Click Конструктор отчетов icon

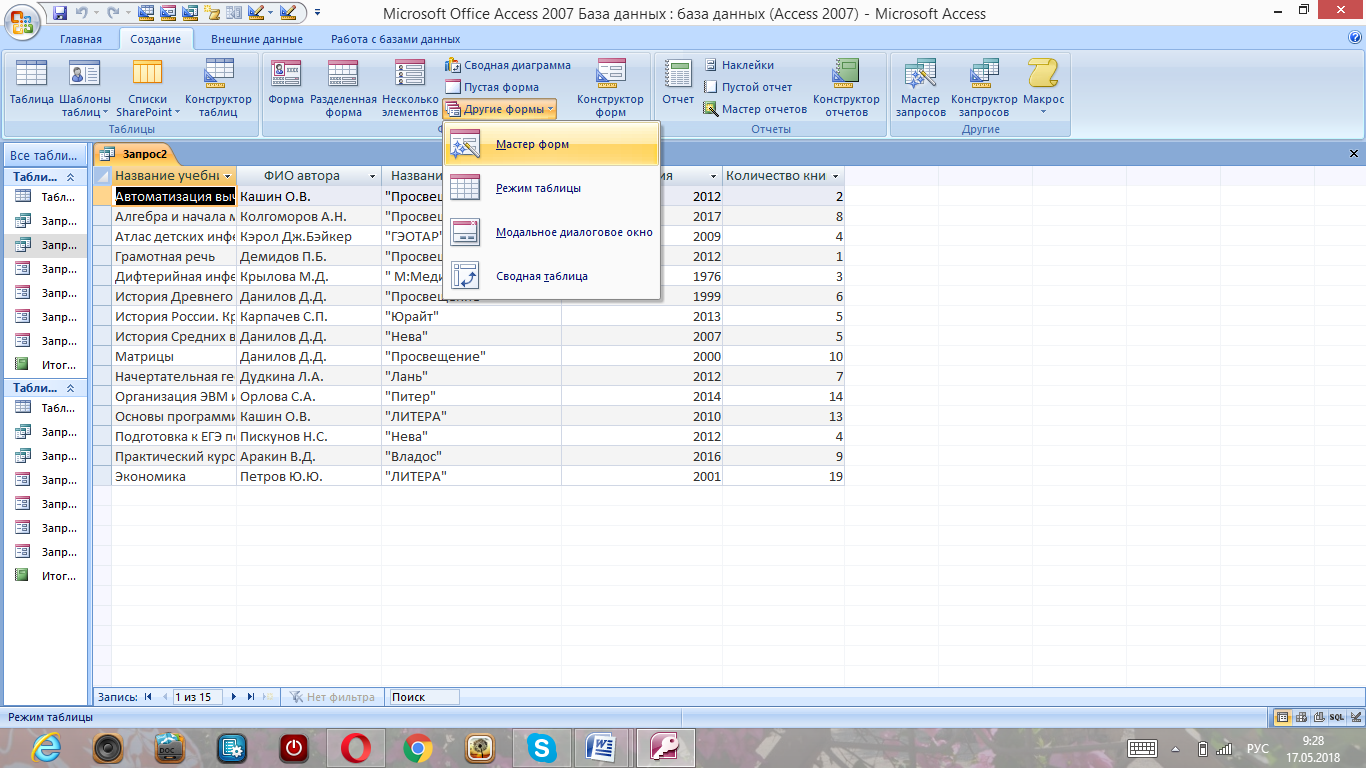(x=846, y=88)
